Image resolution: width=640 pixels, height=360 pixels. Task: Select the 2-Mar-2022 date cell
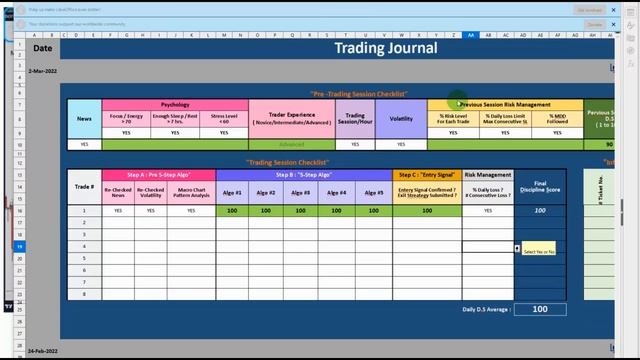43,71
